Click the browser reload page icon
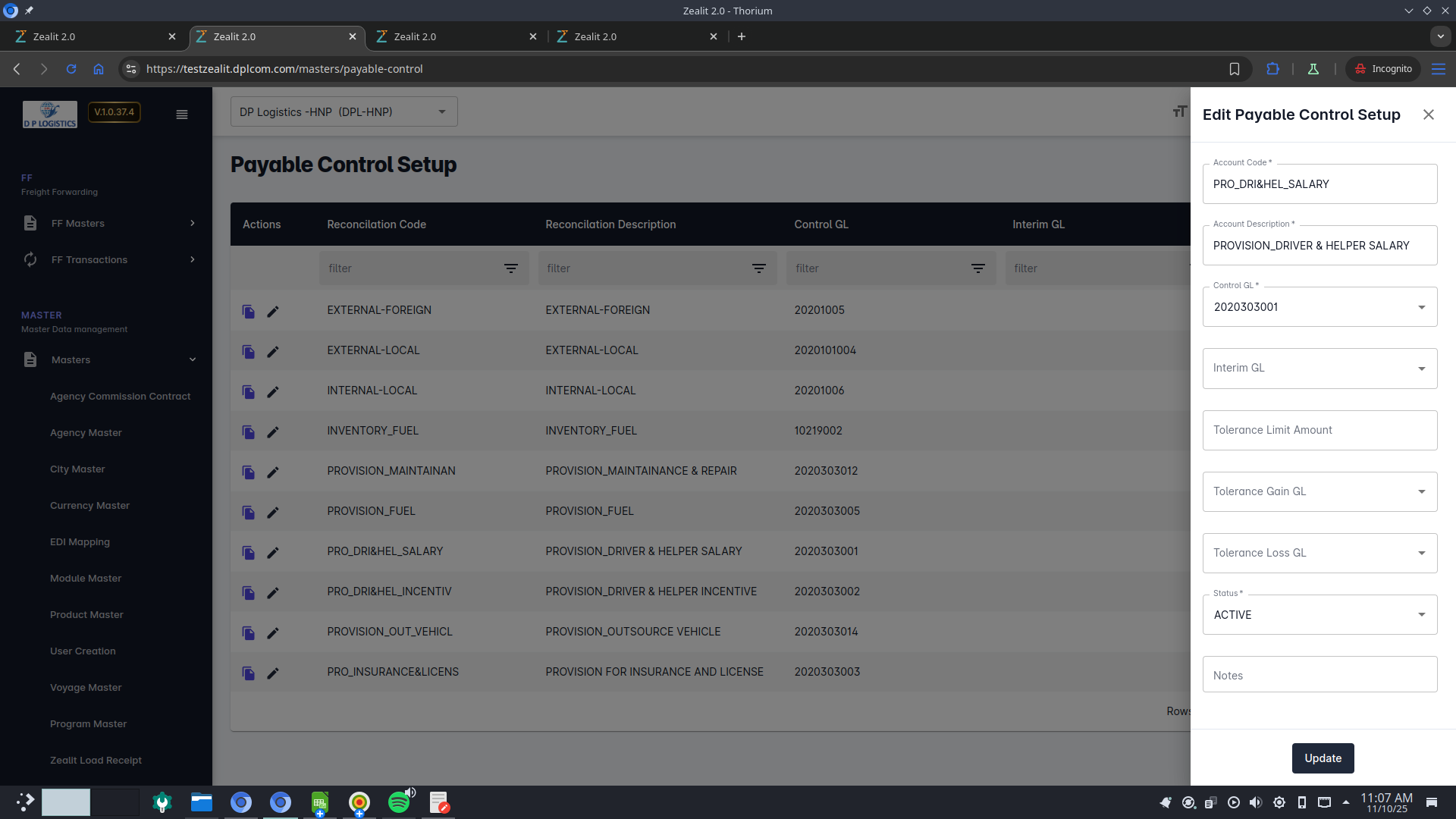Image resolution: width=1456 pixels, height=819 pixels. pos(71,69)
